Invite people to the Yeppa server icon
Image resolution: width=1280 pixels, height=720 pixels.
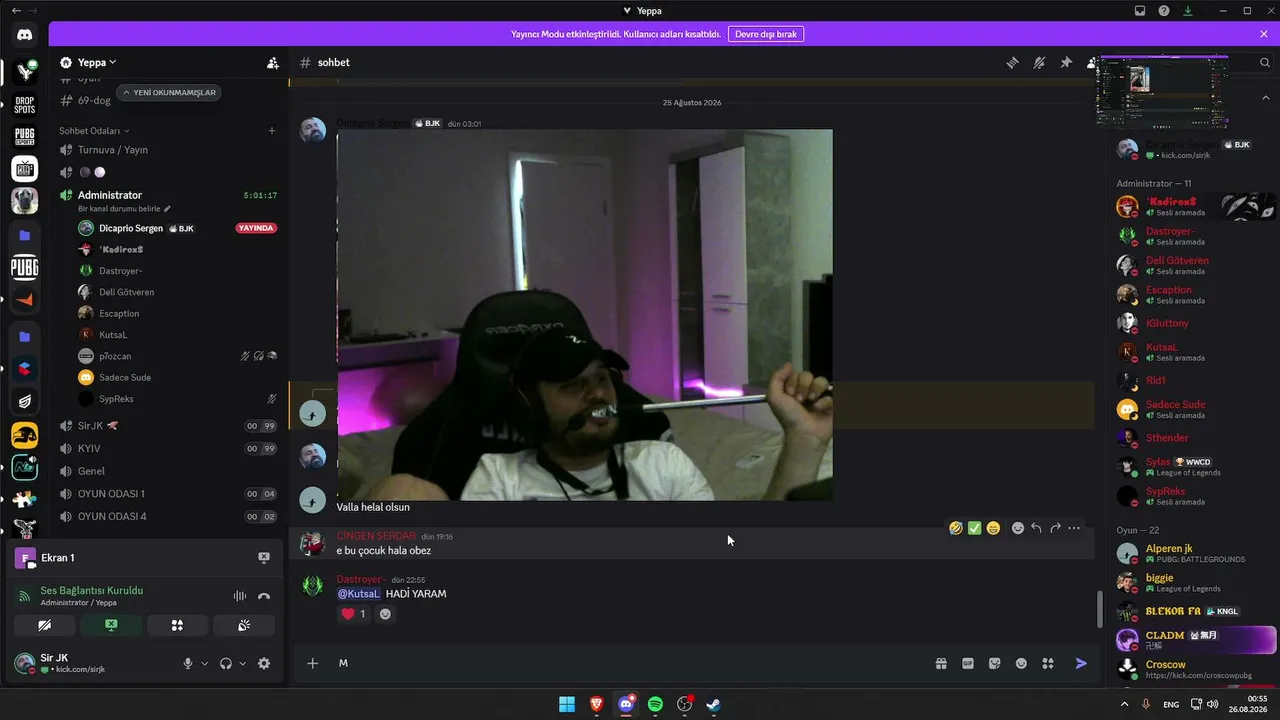[x=273, y=62]
